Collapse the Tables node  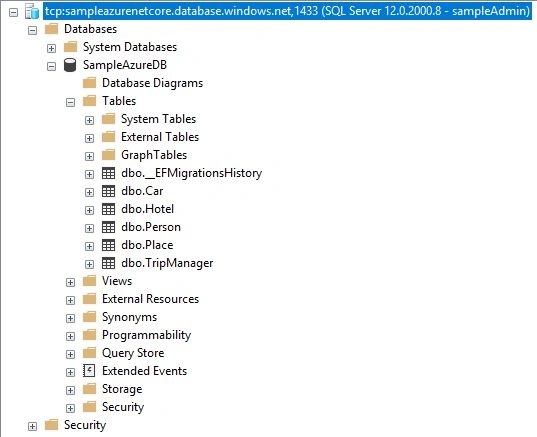click(71, 102)
